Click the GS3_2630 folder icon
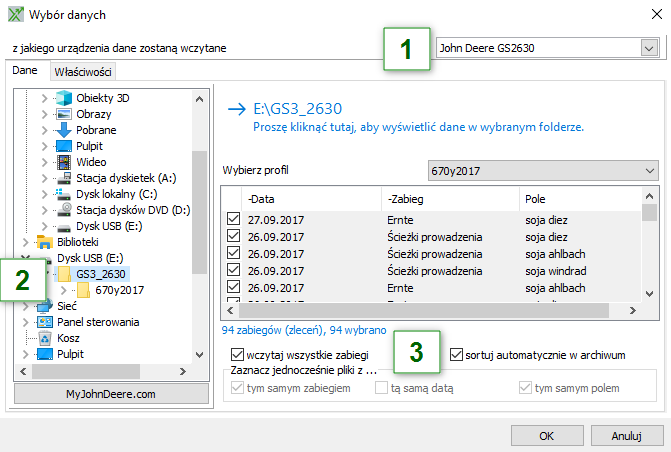 tap(64, 274)
